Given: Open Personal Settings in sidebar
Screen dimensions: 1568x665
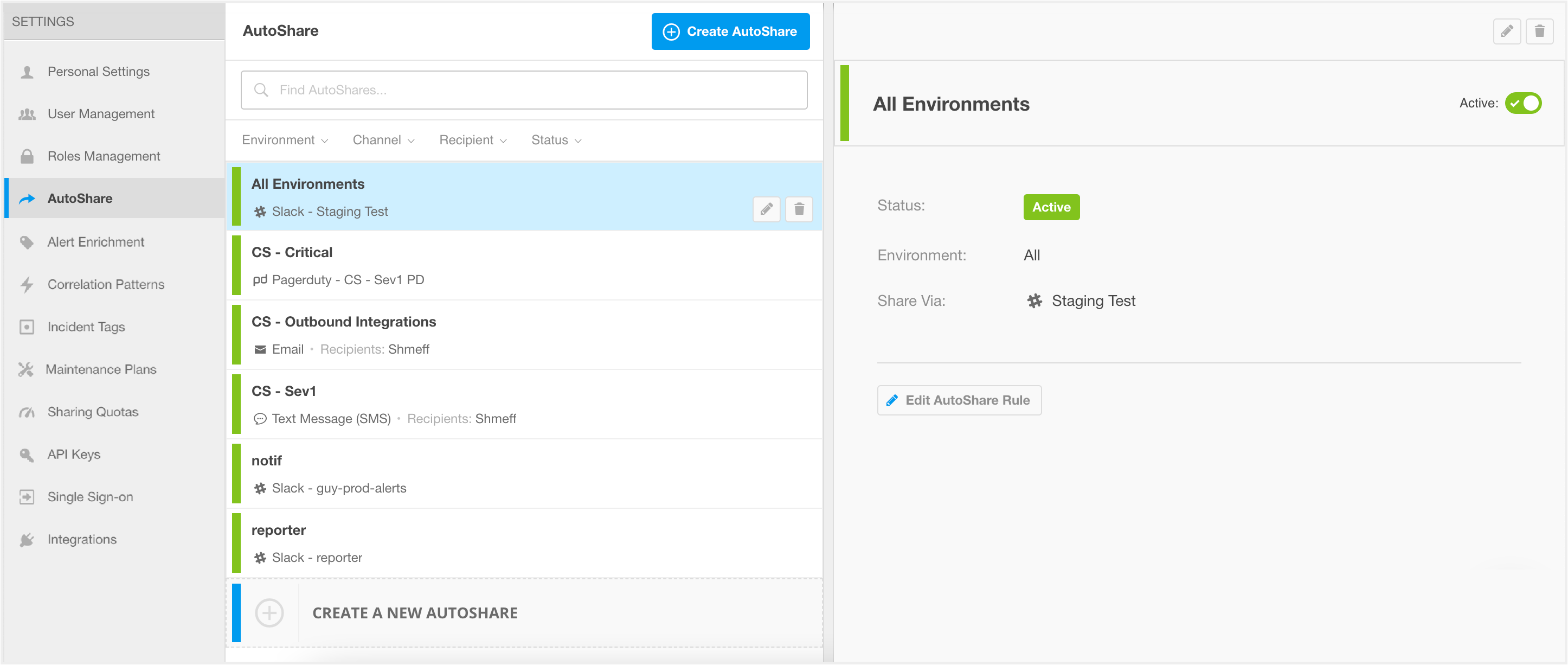Looking at the screenshot, I should pos(98,72).
